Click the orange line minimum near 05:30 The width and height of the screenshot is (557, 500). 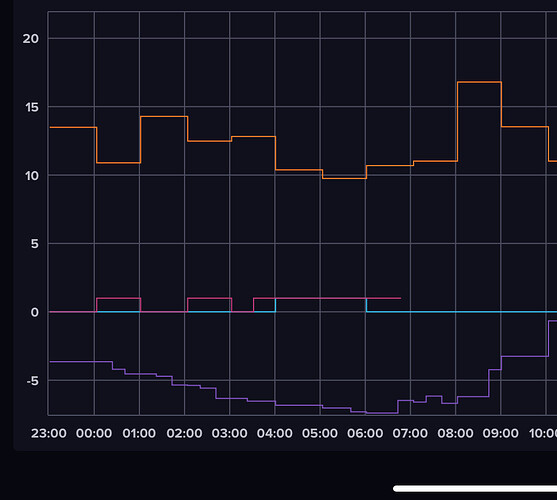pyautogui.click(x=344, y=178)
